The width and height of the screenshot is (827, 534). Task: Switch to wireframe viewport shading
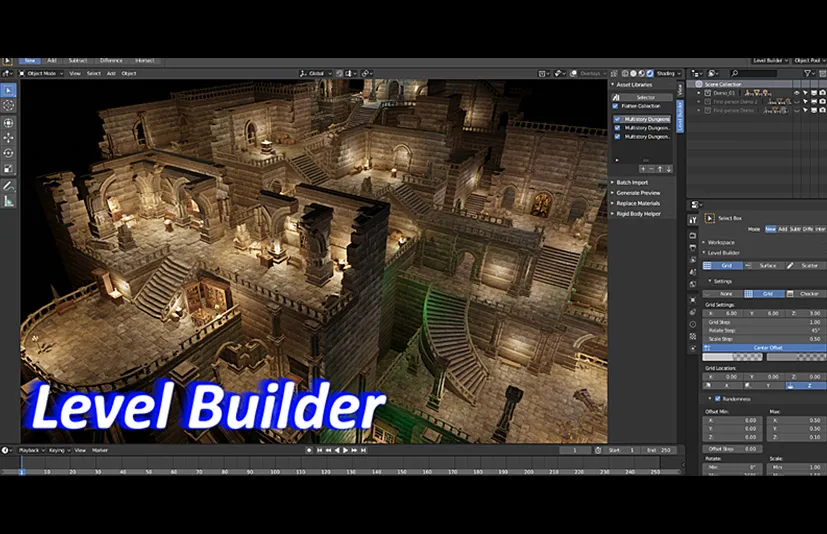625,73
